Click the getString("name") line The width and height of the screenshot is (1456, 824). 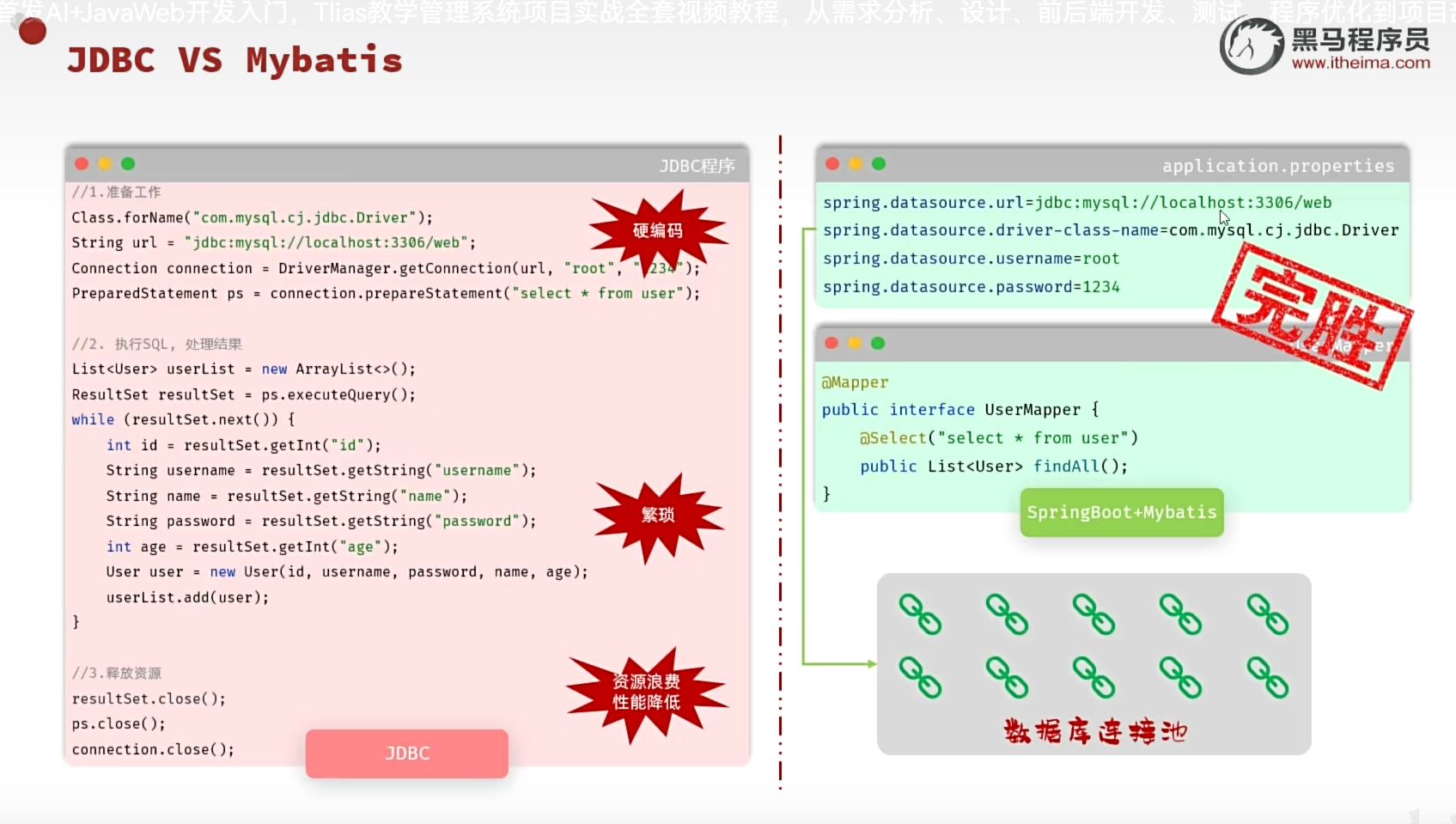(x=287, y=496)
